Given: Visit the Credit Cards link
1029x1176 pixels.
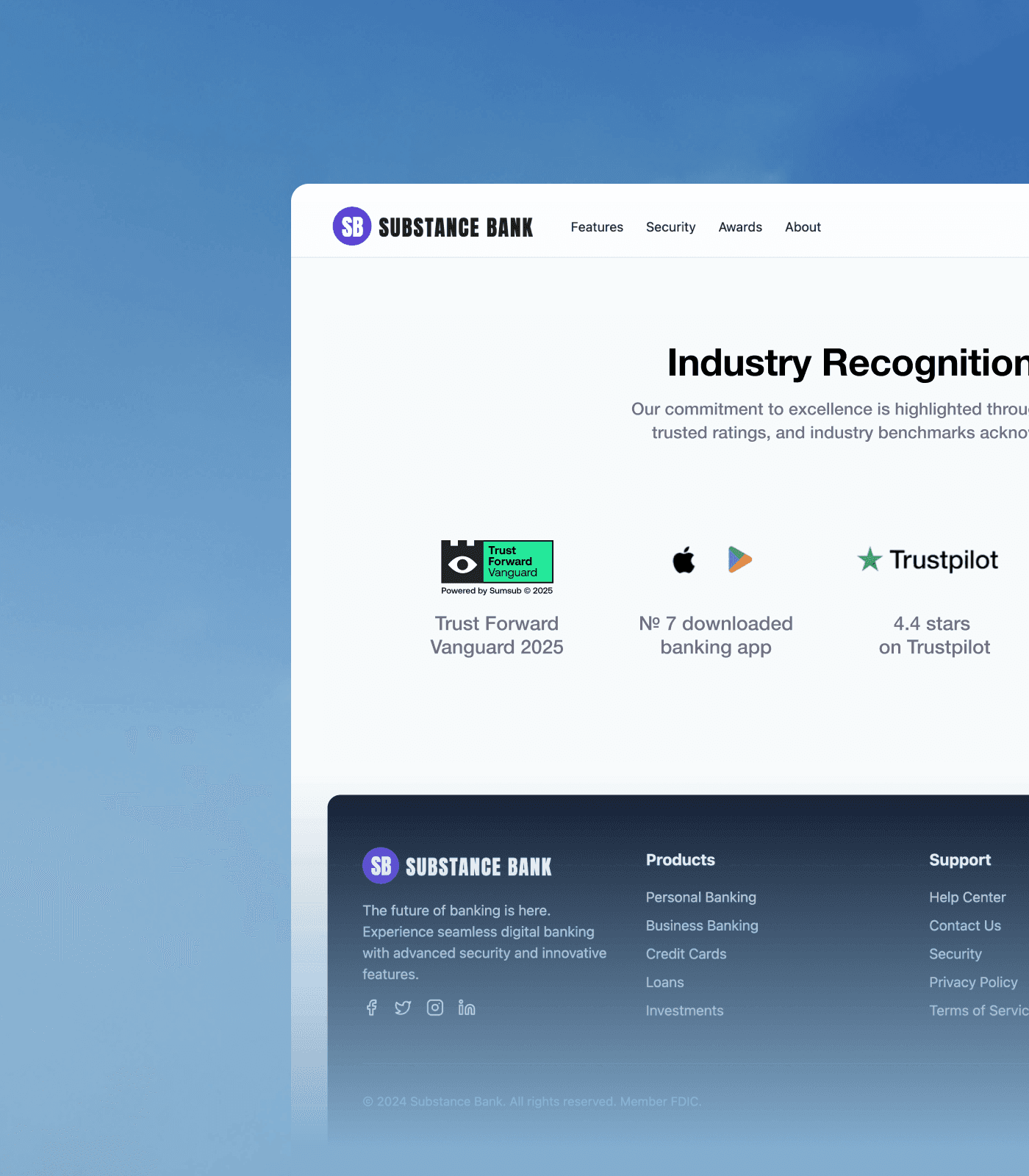Looking at the screenshot, I should coord(686,954).
